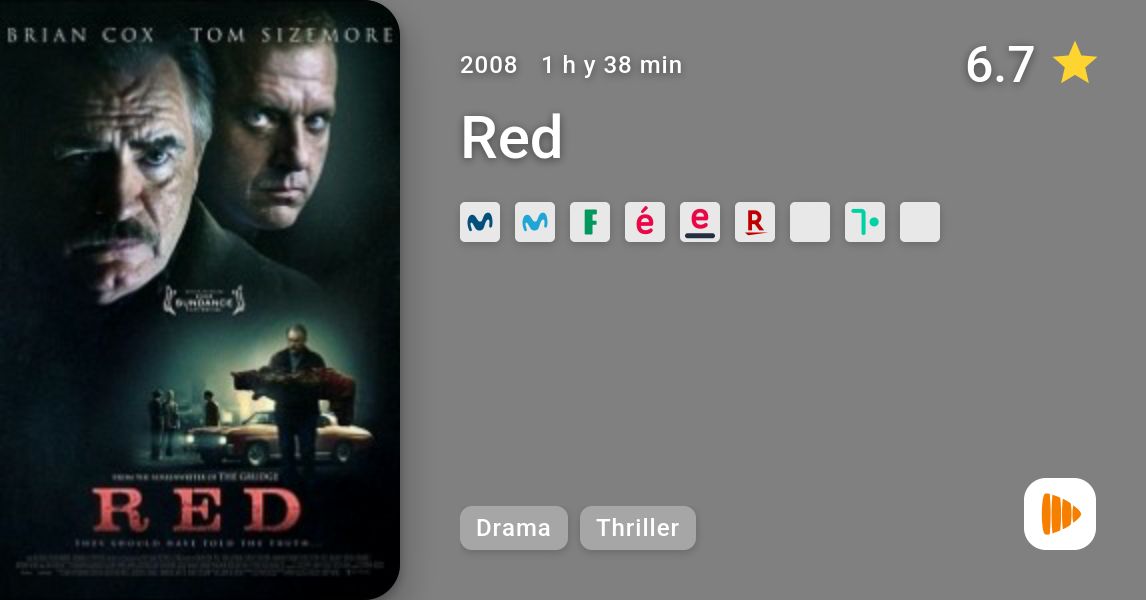This screenshot has width=1146, height=600.
Task: Click the underlined red e provider icon
Action: coord(699,222)
